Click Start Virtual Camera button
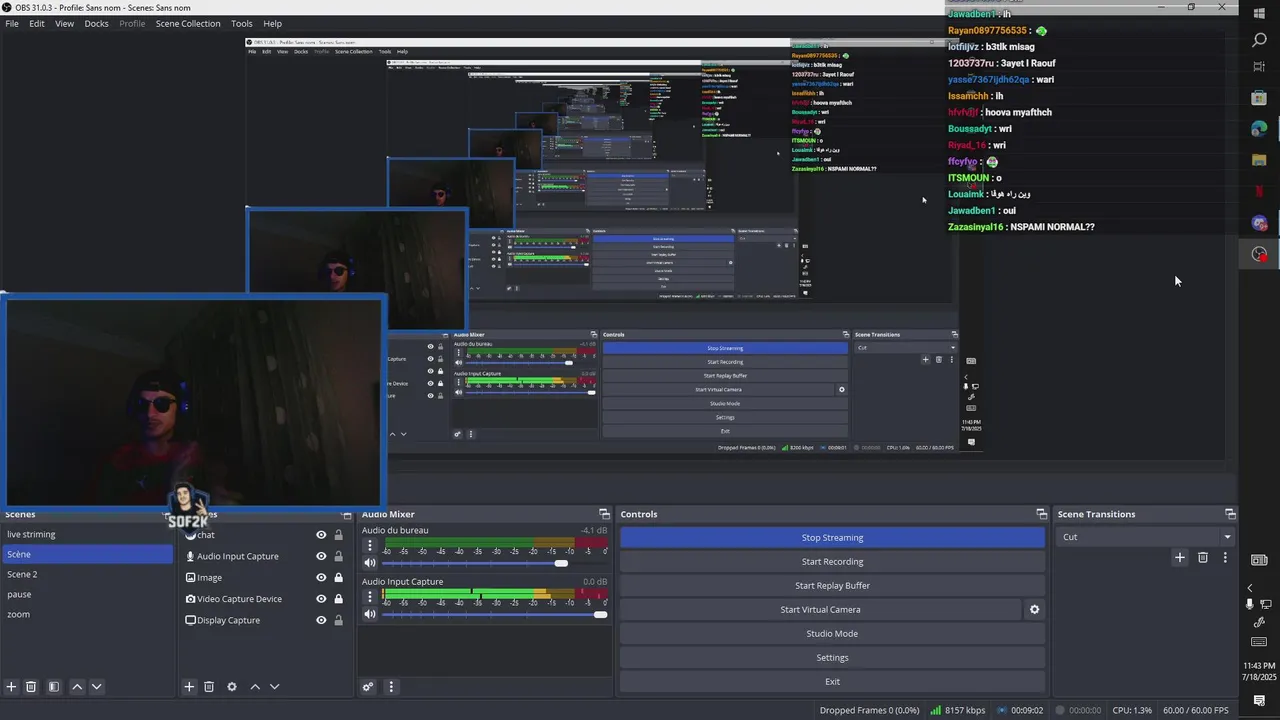The height and width of the screenshot is (720, 1280). [x=820, y=610]
